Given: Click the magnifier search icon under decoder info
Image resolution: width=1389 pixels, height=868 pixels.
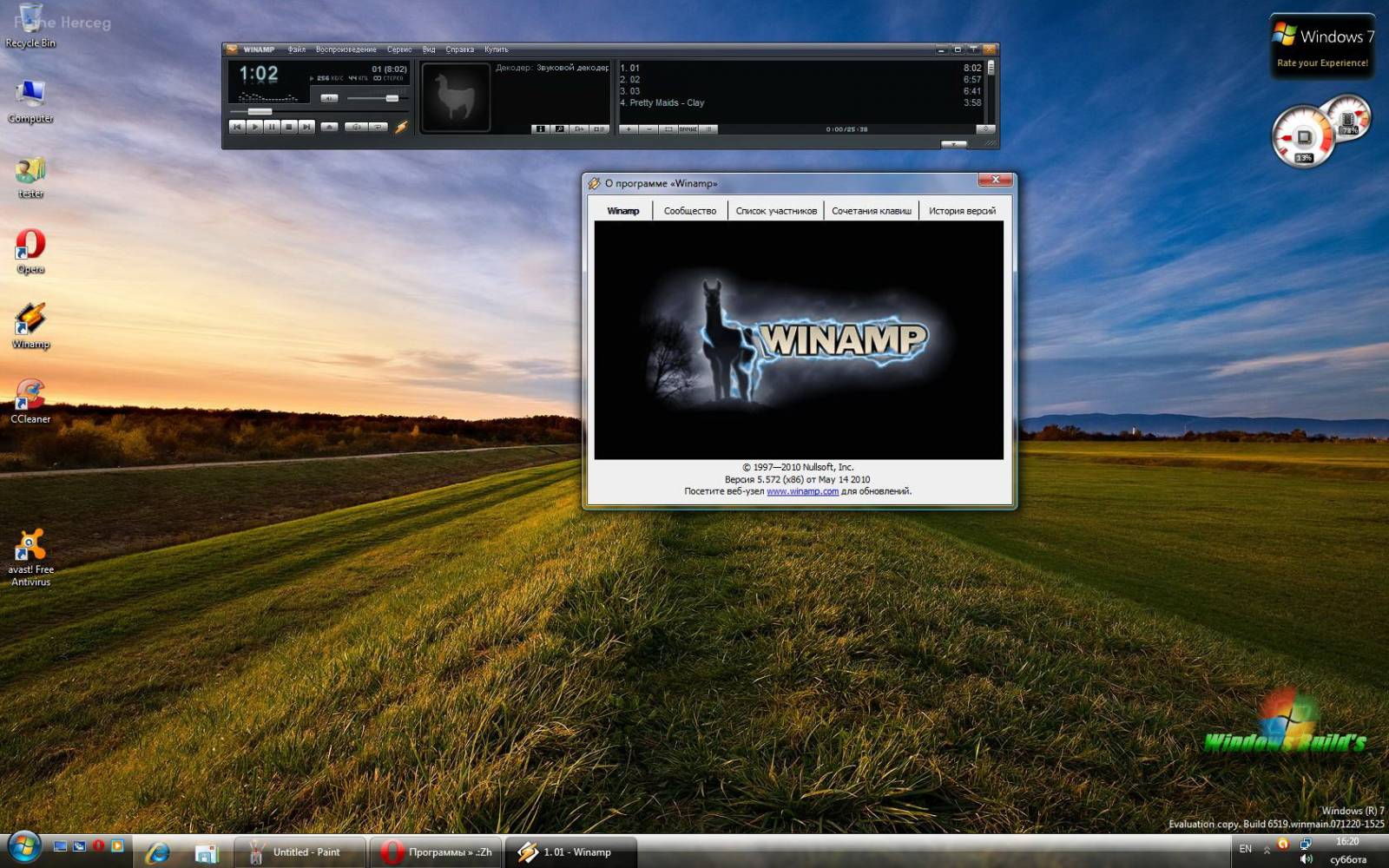Looking at the screenshot, I should pos(560,128).
